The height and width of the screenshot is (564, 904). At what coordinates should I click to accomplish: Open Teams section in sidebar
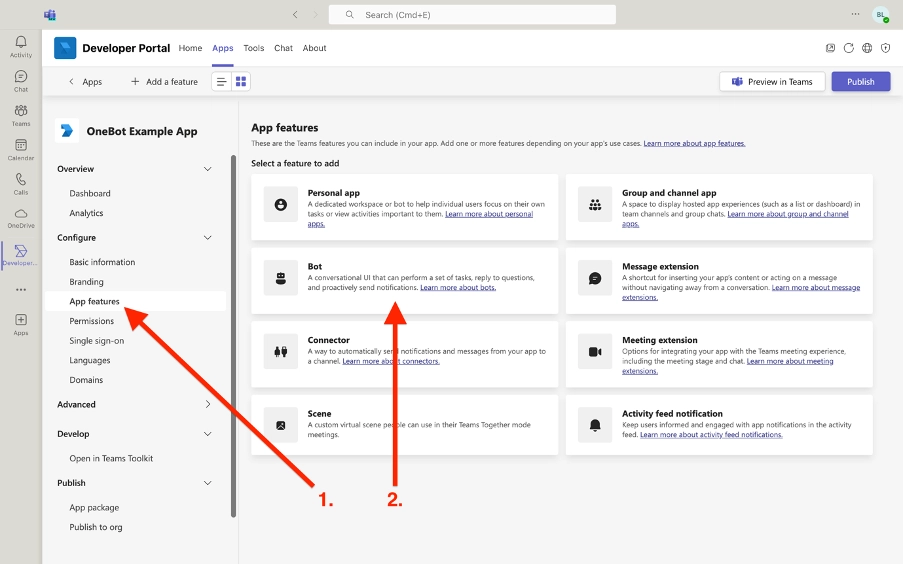21,115
